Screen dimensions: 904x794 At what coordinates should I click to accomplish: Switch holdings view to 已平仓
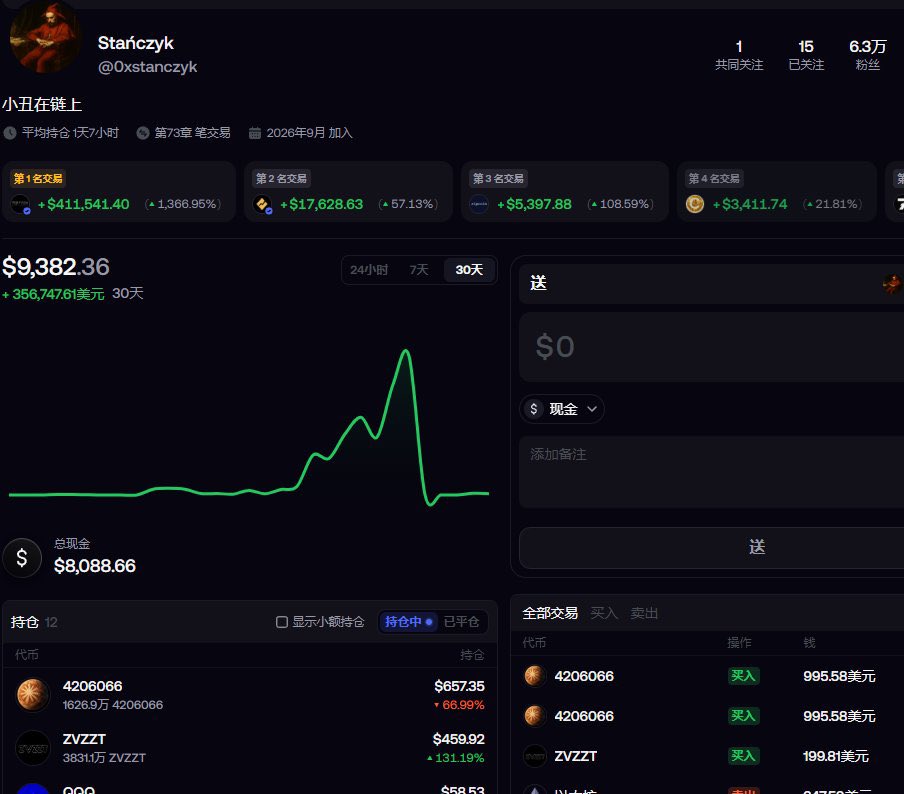(x=461, y=622)
